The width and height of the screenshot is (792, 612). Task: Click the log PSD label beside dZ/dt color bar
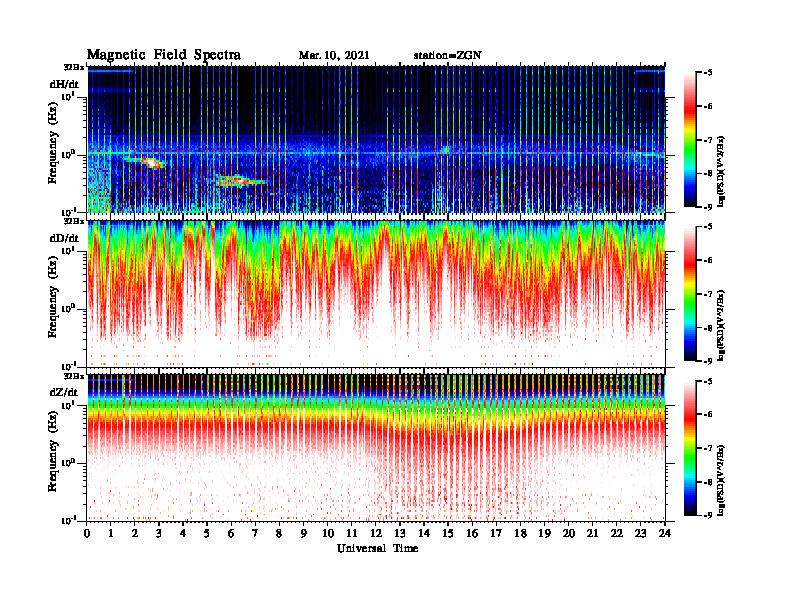(721, 480)
